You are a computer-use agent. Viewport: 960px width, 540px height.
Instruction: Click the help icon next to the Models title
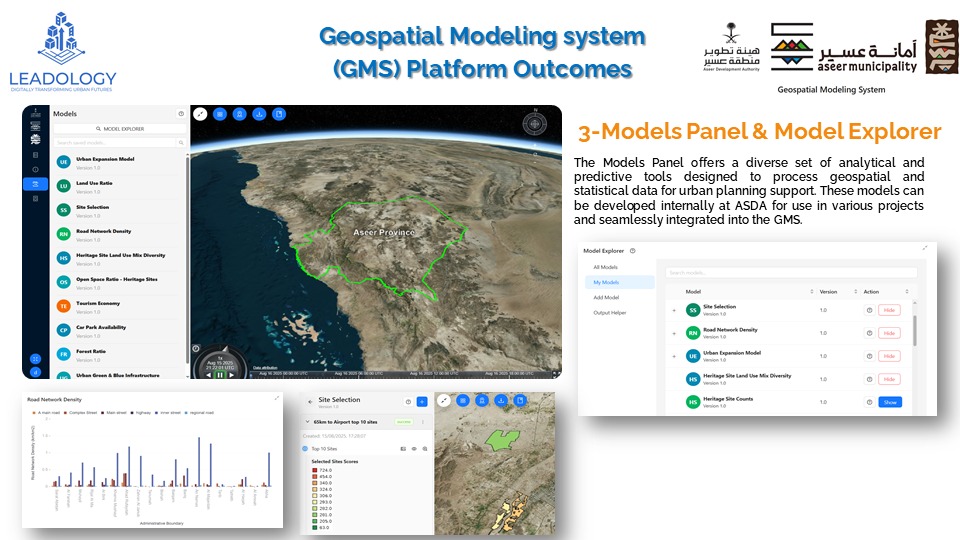[181, 114]
